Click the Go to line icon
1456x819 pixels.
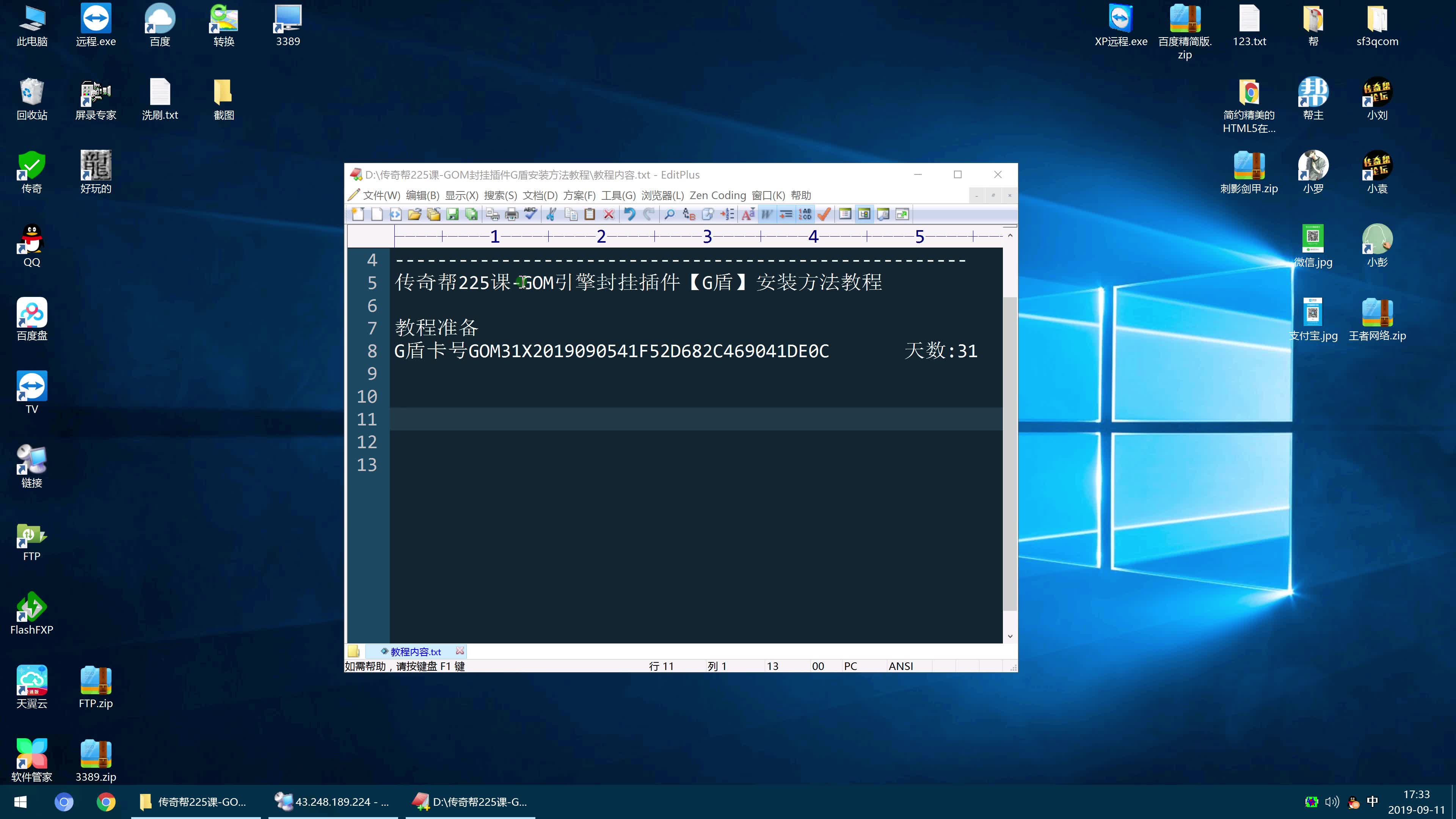point(728,214)
